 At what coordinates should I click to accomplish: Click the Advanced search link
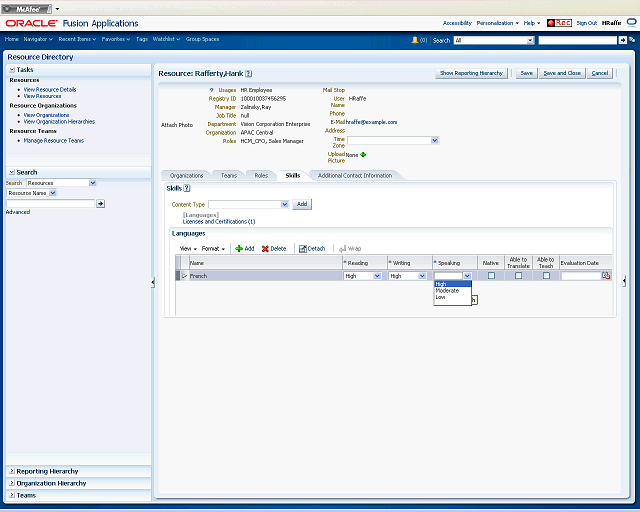[18, 212]
